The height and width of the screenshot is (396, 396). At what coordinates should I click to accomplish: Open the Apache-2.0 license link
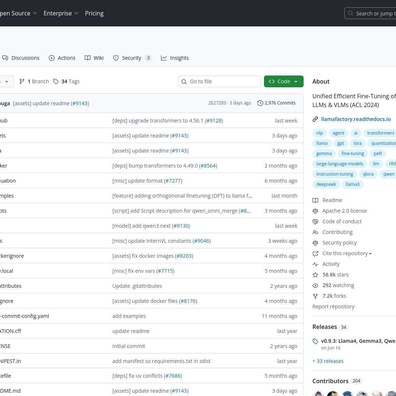coord(344,211)
